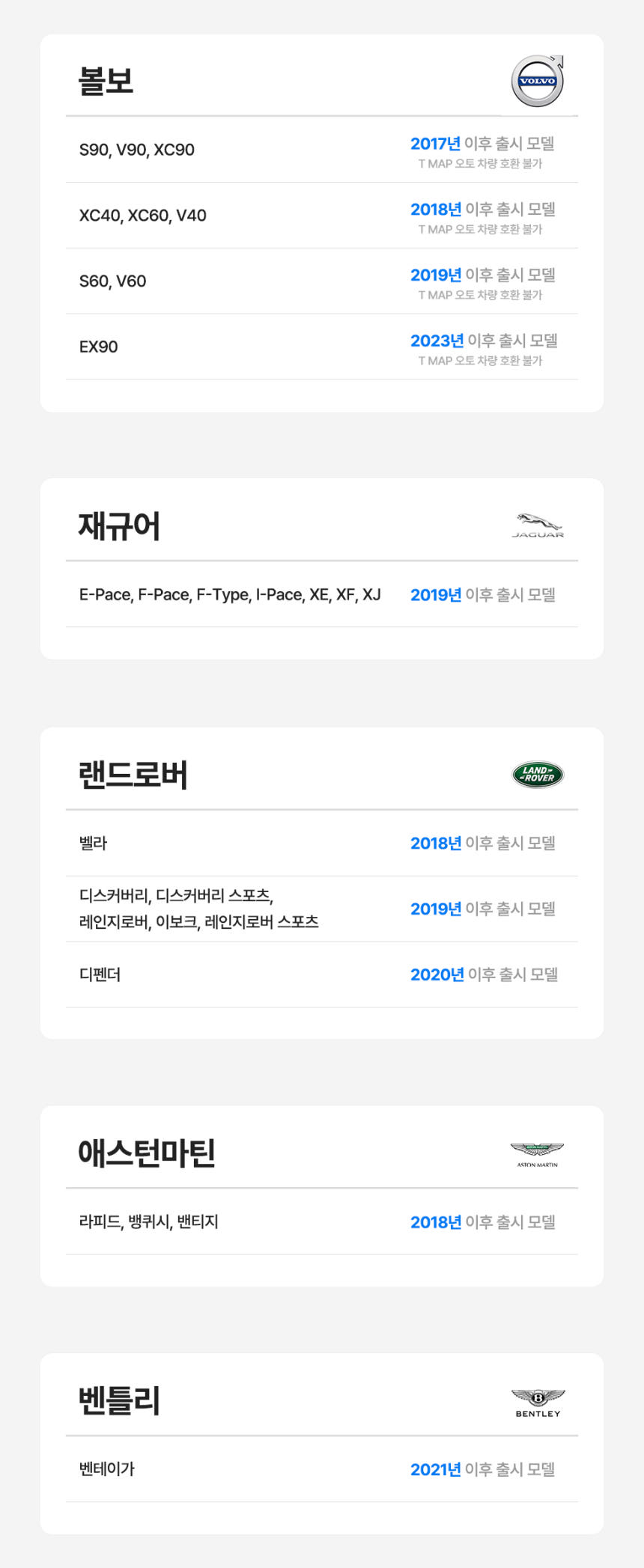Click the Bentley logo icon
644x1568 pixels.
click(x=538, y=1402)
